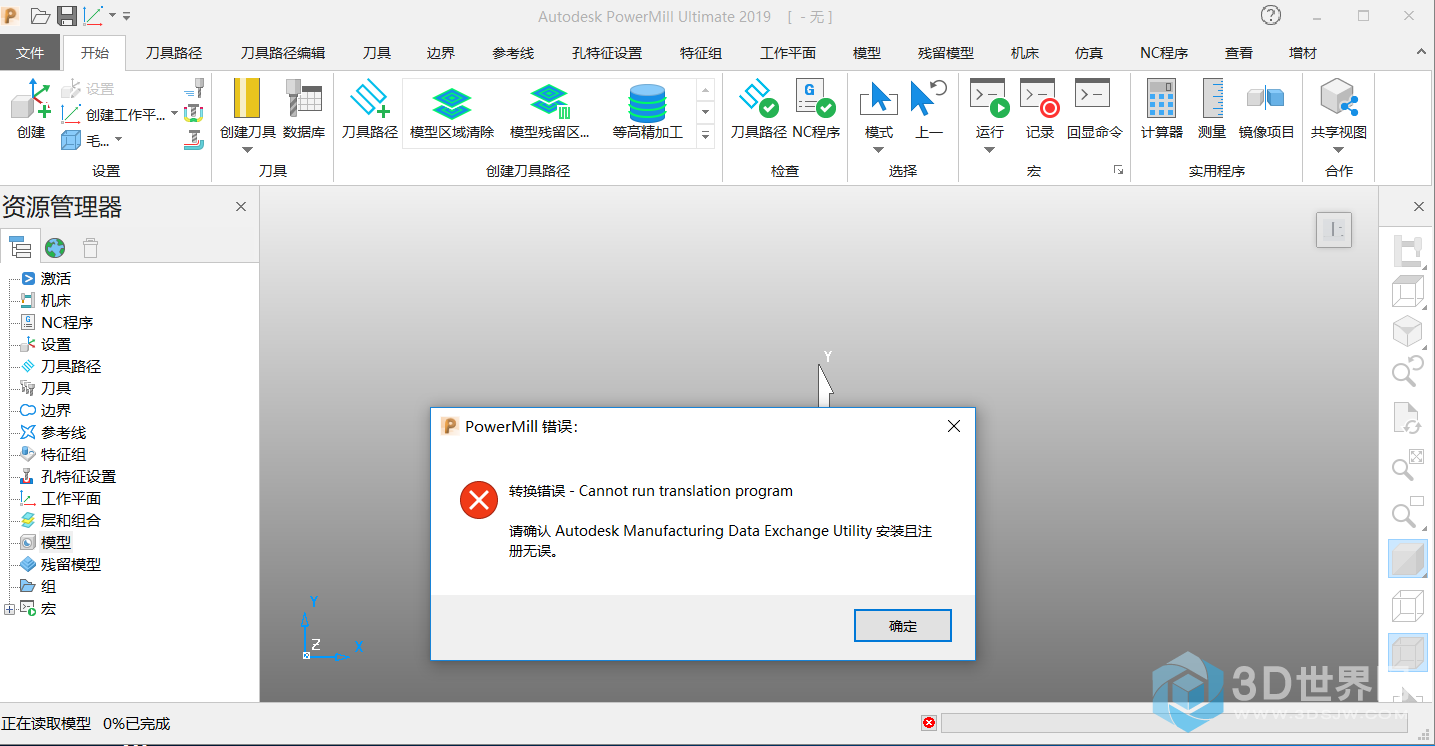This screenshot has width=1435, height=746.
Task: Collapse the ribbon with the top chevron
Action: tap(1421, 52)
